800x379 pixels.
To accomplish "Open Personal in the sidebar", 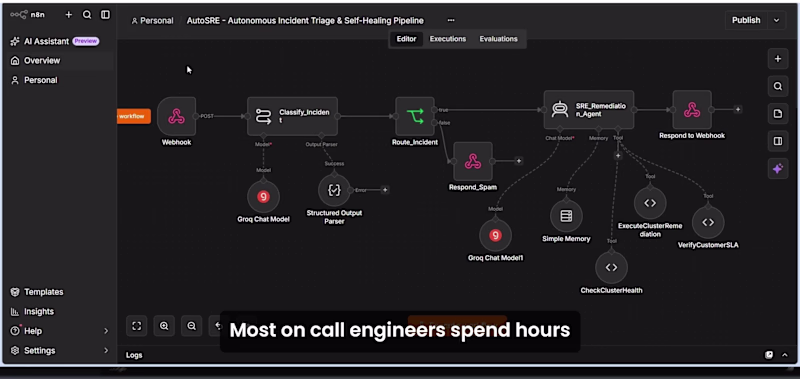I will pyautogui.click(x=35, y=80).
